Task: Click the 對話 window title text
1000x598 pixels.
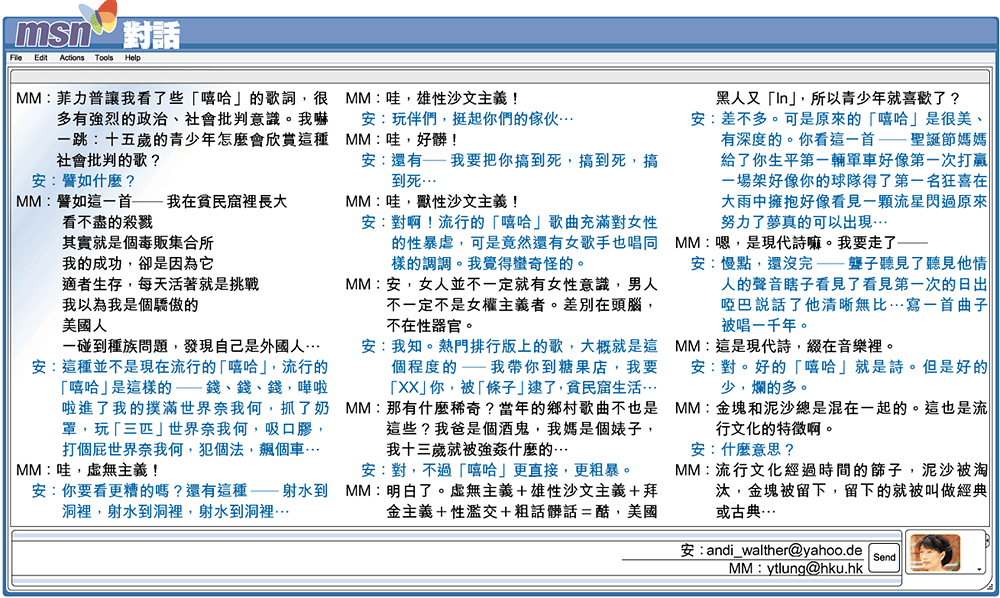Action: click(x=152, y=37)
